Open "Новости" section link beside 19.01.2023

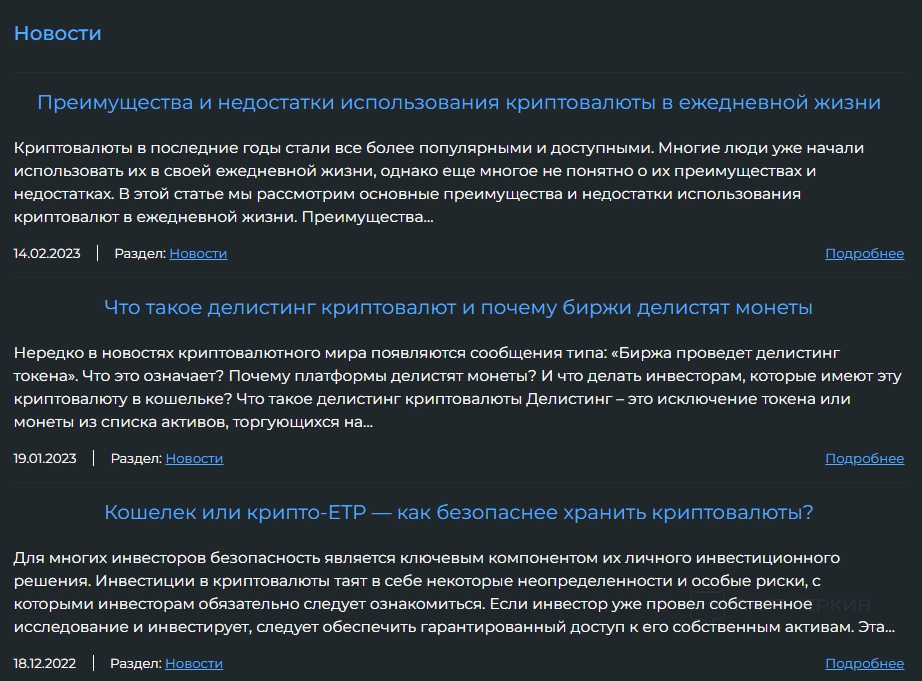pos(194,459)
